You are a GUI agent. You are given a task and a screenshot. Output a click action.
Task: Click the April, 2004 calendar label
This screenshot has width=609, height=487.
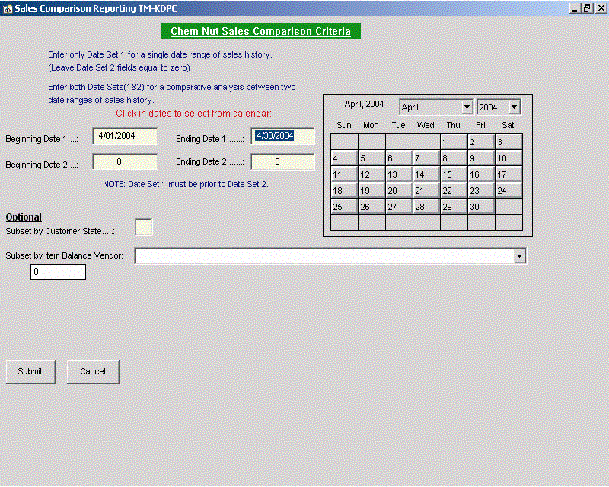coord(364,104)
